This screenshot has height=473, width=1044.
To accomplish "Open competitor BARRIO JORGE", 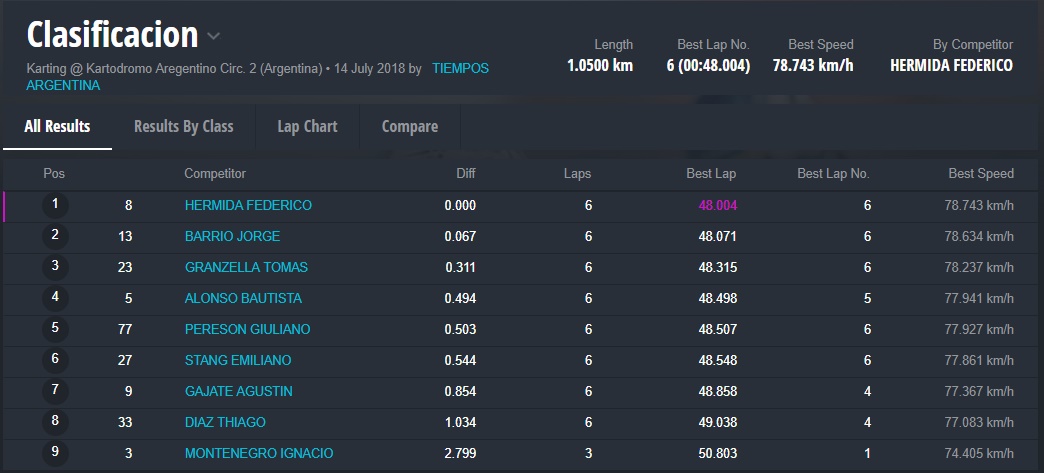I will click(232, 236).
